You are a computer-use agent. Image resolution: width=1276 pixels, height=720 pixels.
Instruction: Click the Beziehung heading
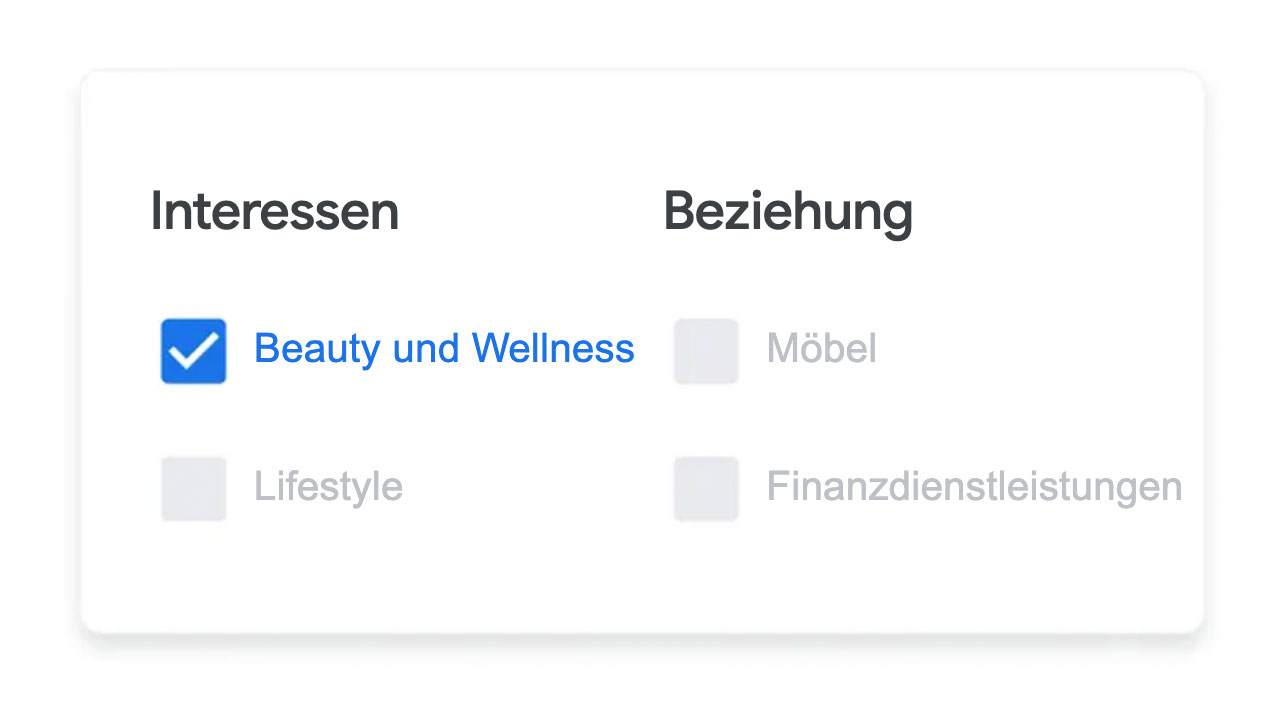click(x=788, y=213)
